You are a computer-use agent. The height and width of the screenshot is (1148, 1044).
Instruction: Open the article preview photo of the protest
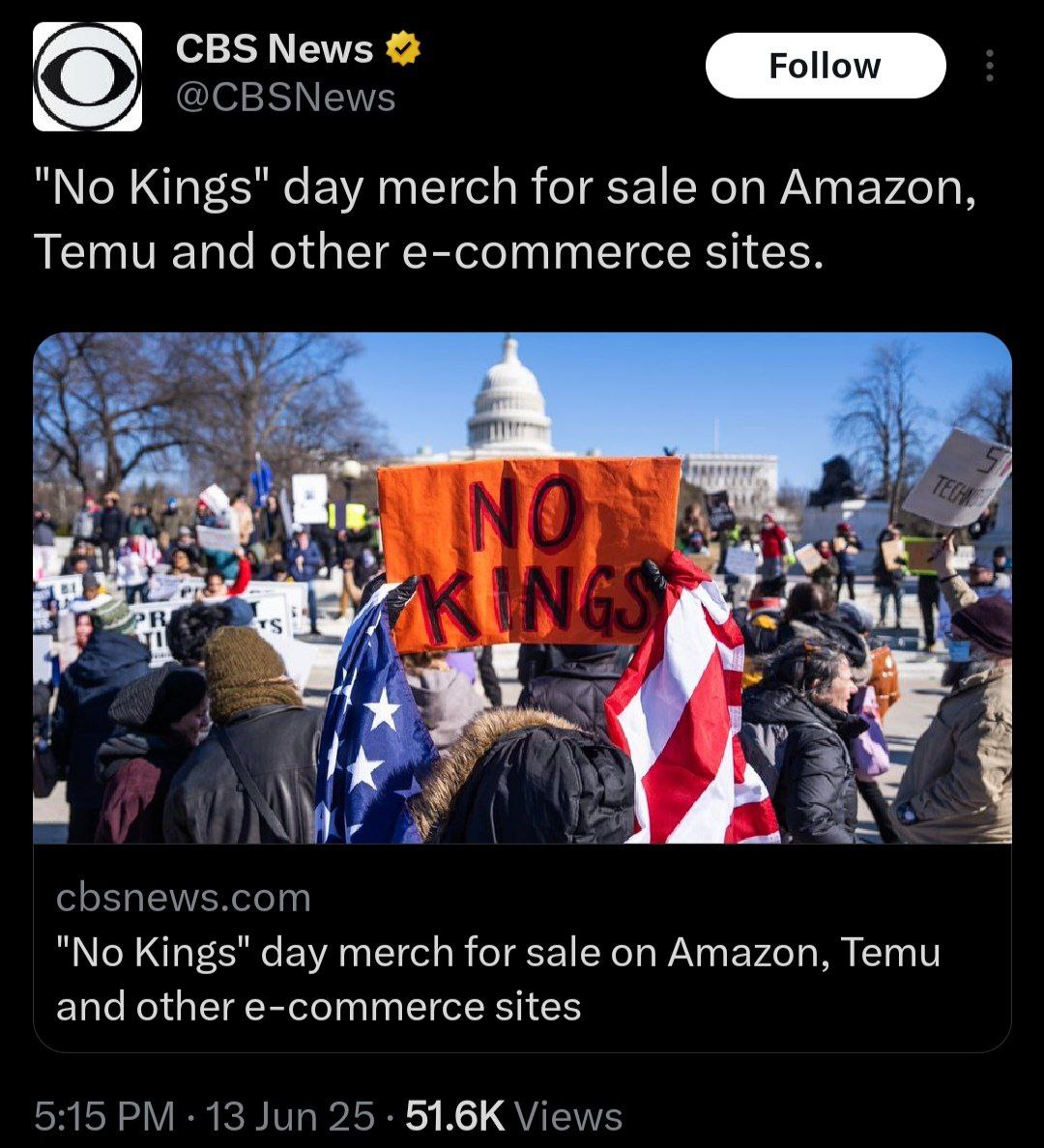point(522,588)
